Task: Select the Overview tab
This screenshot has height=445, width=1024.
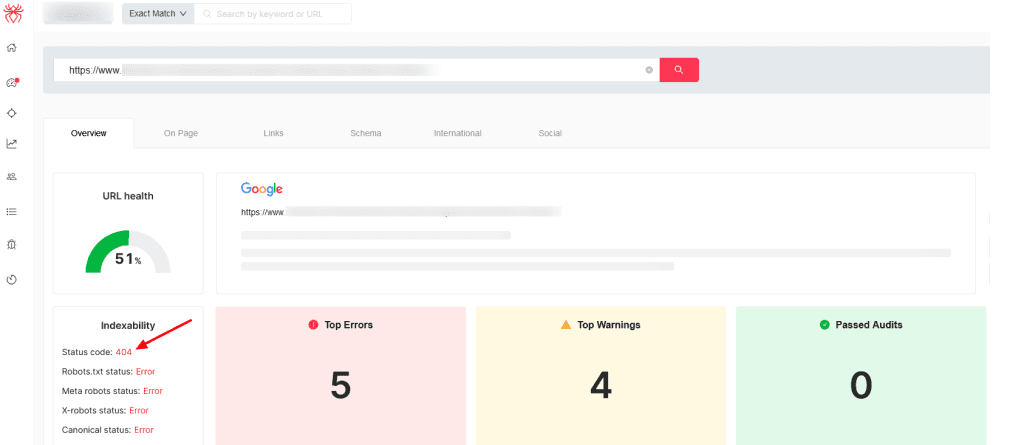Action: (x=89, y=133)
